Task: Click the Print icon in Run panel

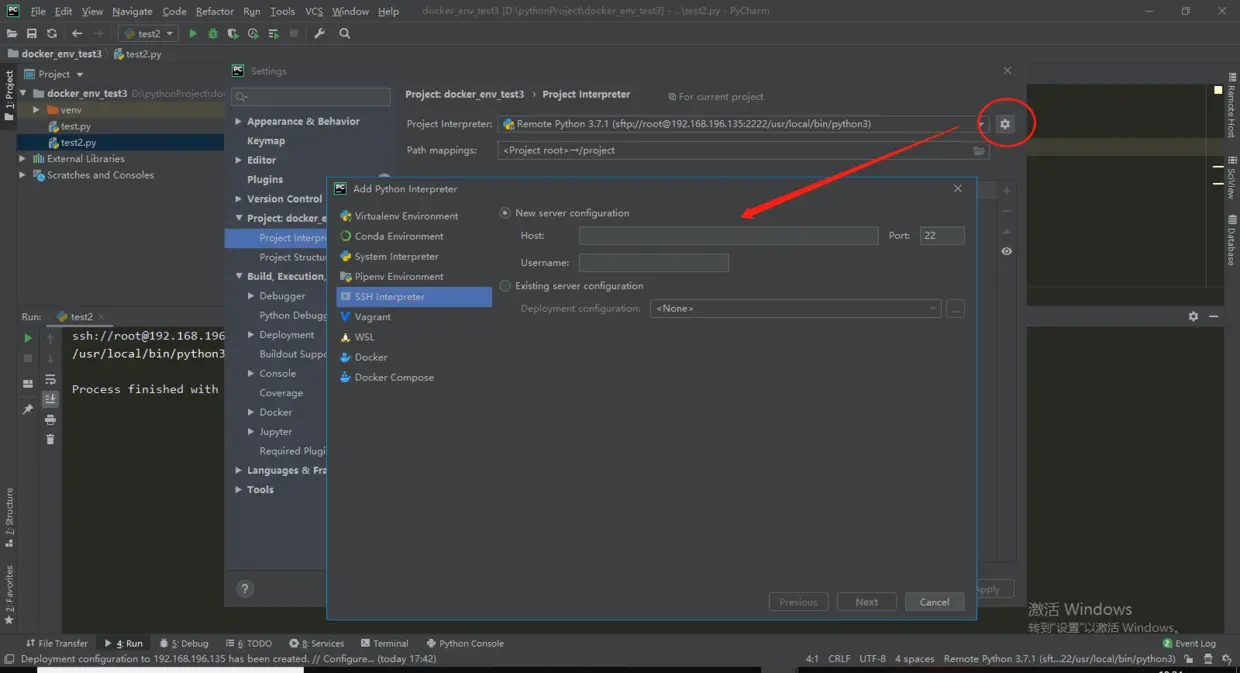Action: coord(50,419)
